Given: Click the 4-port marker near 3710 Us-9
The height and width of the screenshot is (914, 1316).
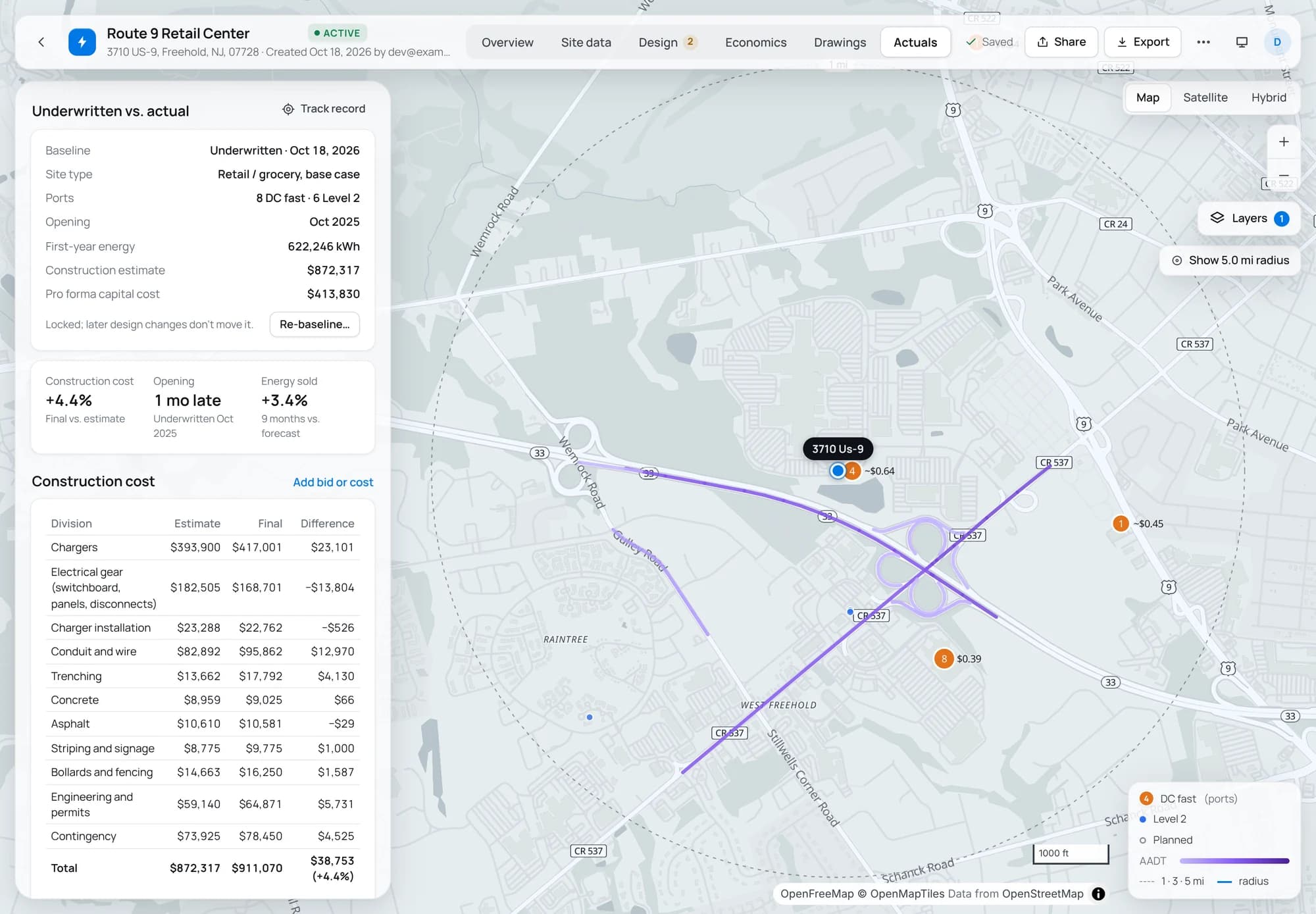Looking at the screenshot, I should pos(852,471).
